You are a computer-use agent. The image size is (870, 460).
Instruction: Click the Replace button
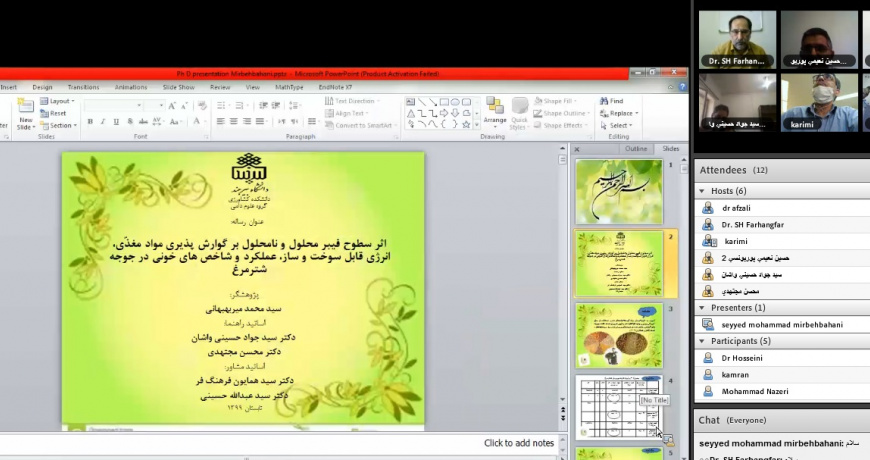tap(619, 113)
